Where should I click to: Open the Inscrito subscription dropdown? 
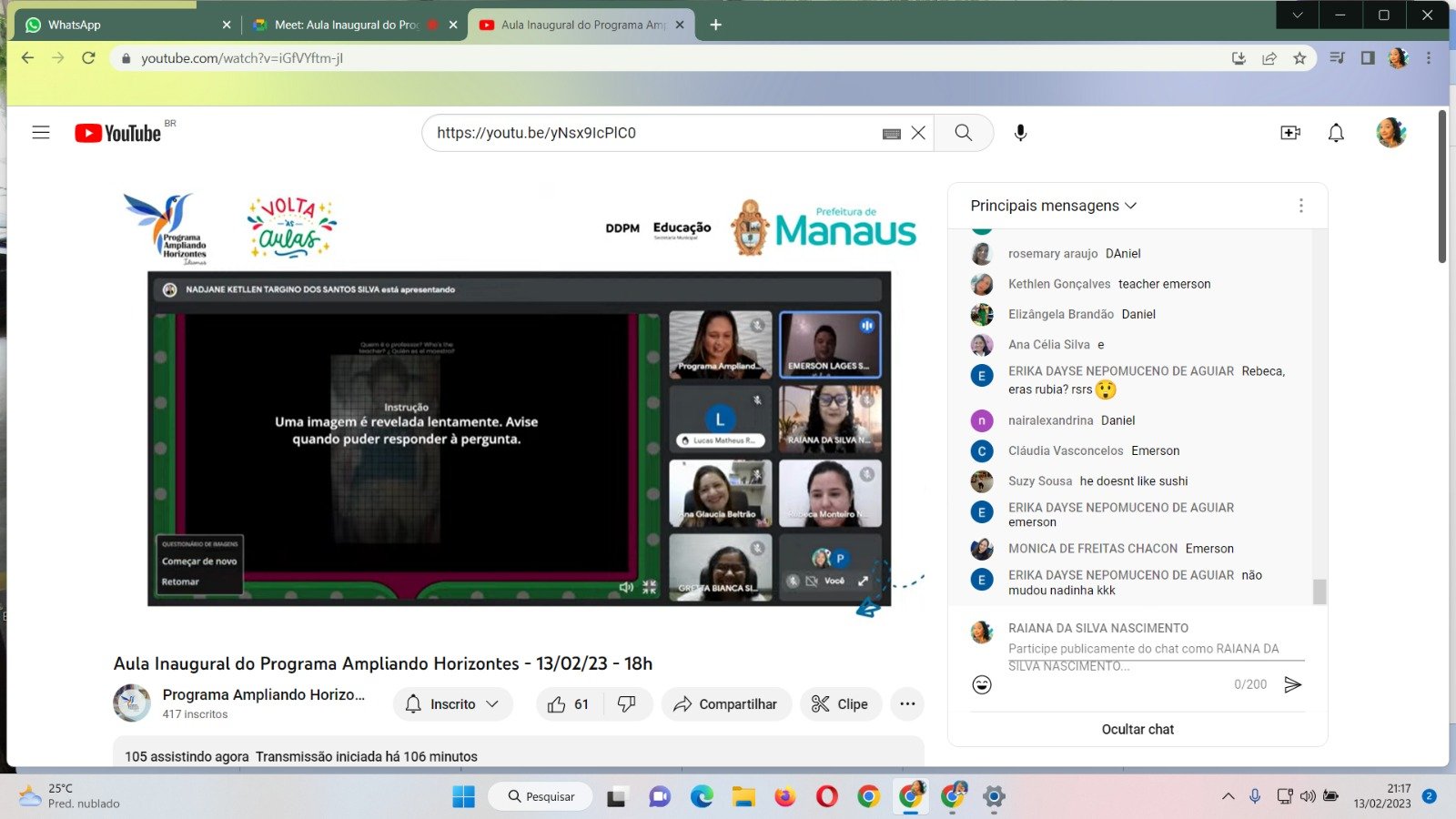coord(453,704)
